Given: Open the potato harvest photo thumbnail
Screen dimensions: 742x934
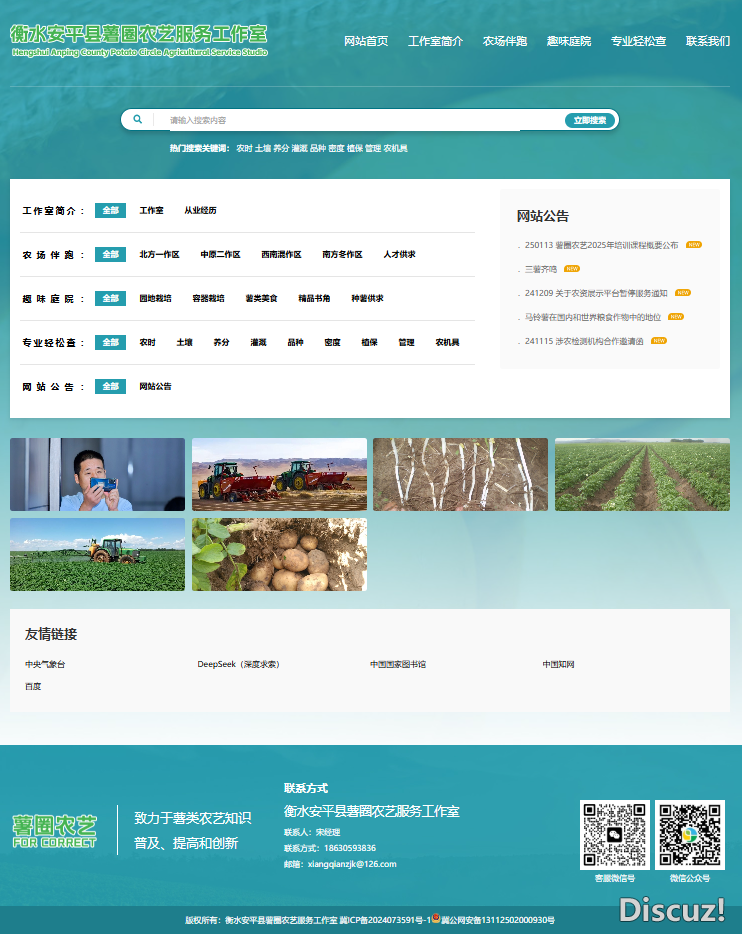Looking at the screenshot, I should tap(279, 554).
